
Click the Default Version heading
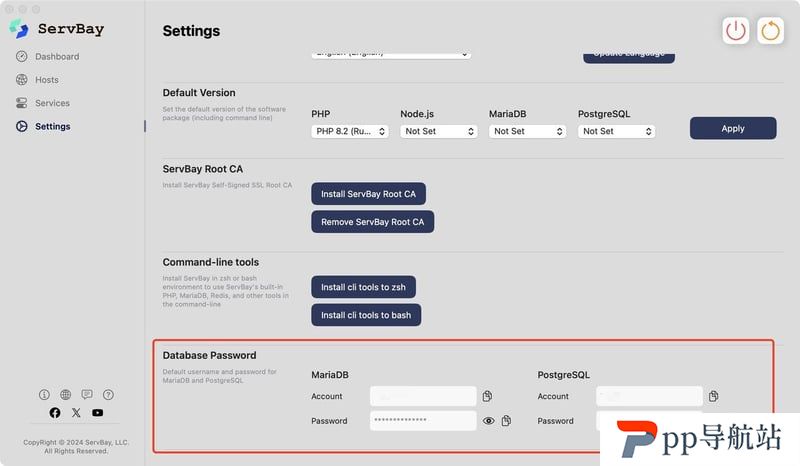(x=199, y=93)
